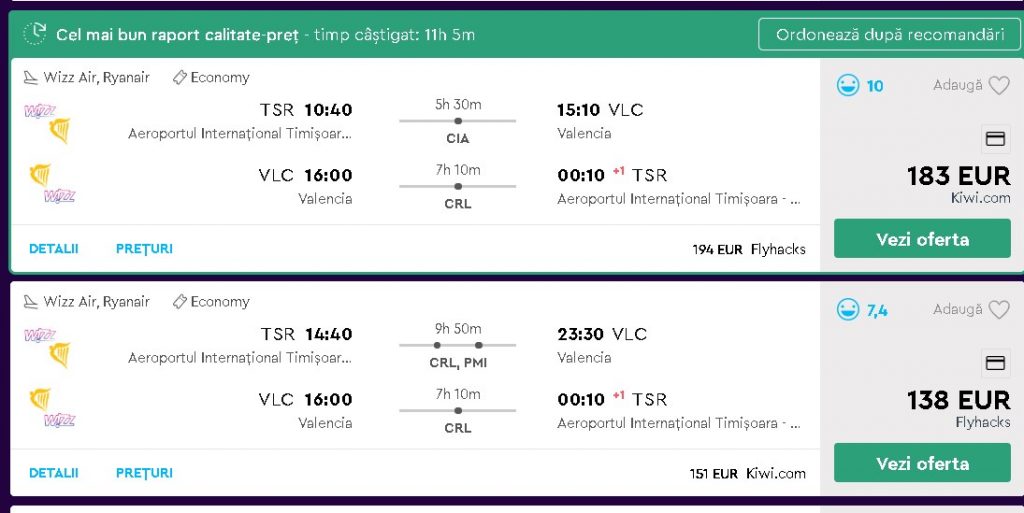Show PREȚURI tab of the second flight
Image resolution: width=1024 pixels, height=513 pixels.
(x=144, y=473)
